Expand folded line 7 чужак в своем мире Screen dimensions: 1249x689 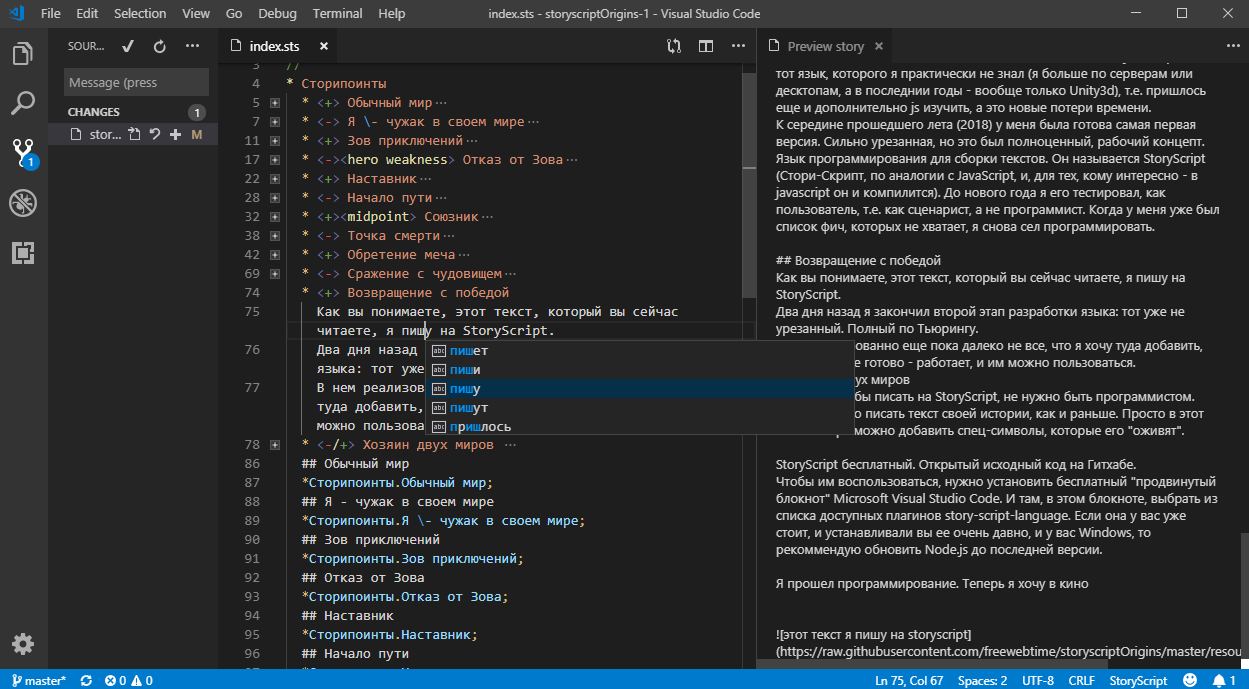tap(274, 122)
